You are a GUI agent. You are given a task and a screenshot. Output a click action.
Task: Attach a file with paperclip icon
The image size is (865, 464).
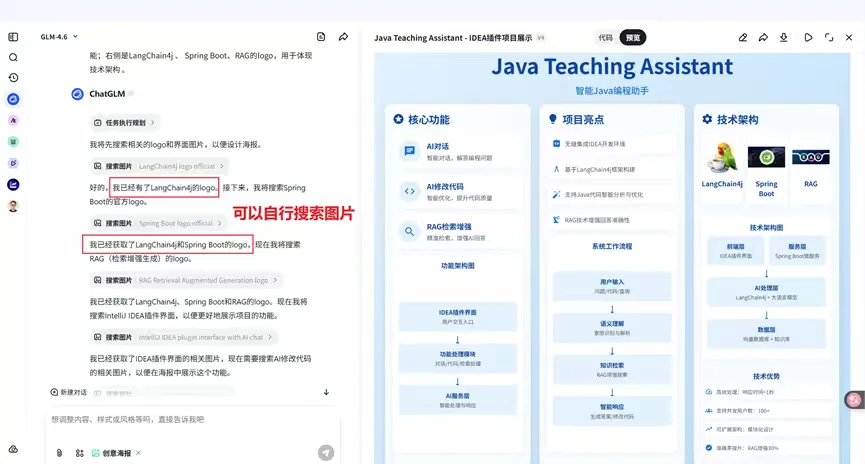click(60, 453)
